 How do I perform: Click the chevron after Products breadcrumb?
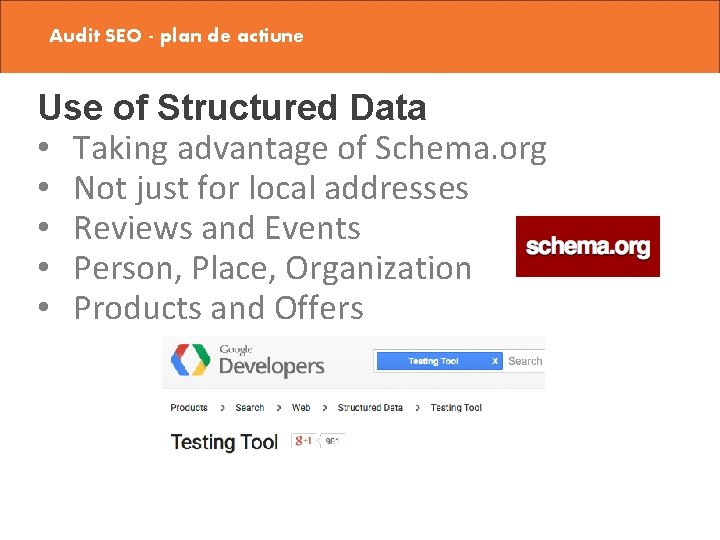[222, 408]
